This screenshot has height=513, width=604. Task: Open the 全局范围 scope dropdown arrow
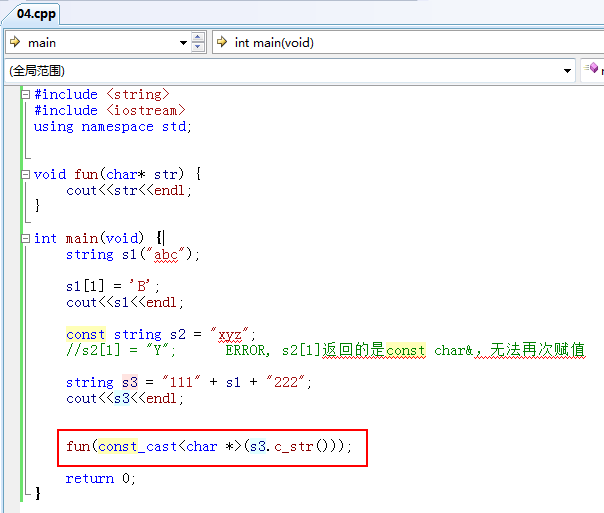[567, 71]
